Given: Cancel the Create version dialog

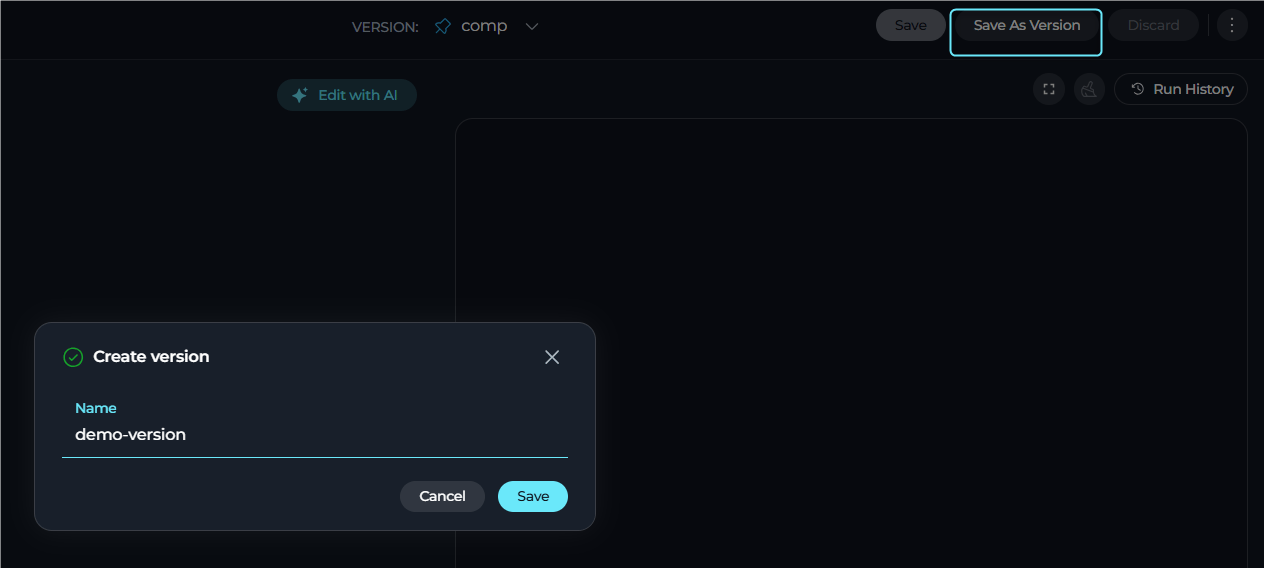Looking at the screenshot, I should click(x=442, y=496).
